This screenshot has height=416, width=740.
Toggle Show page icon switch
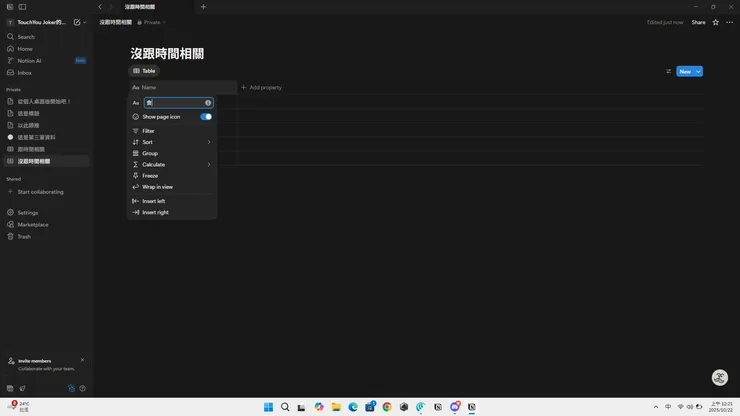tap(206, 117)
